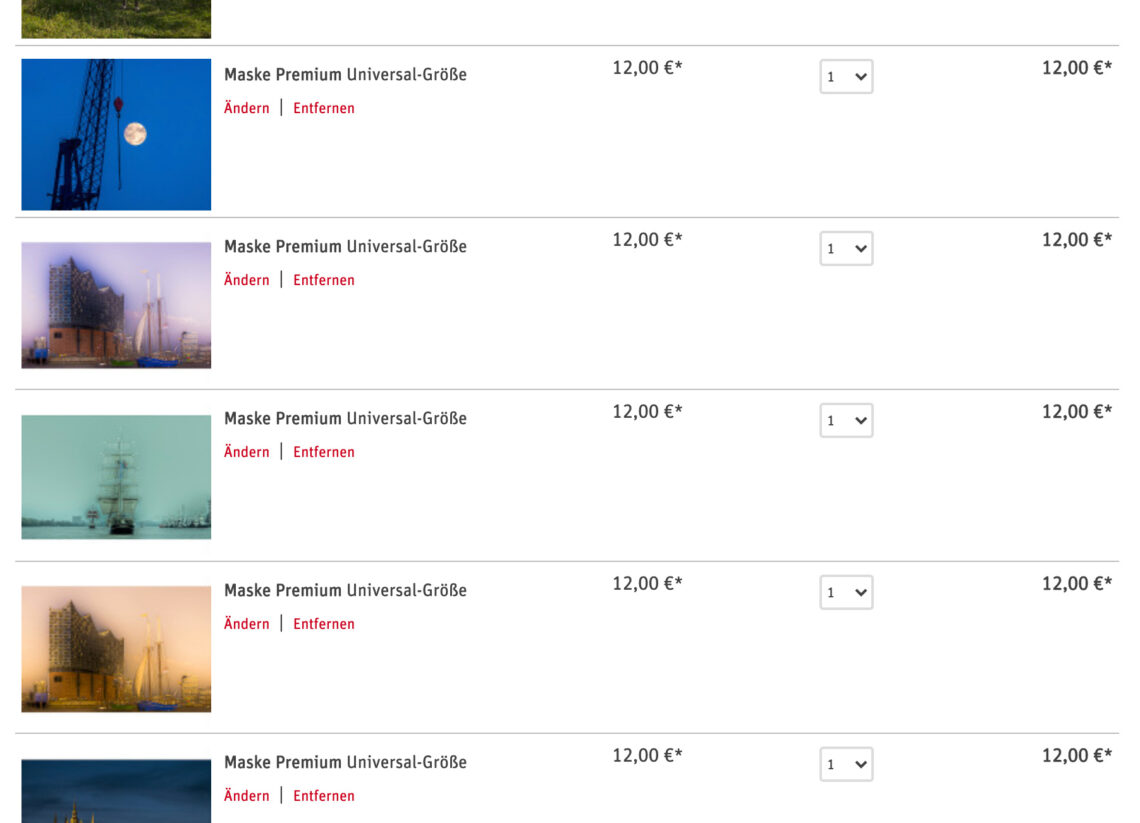Open the dark blue night mask thumbnail
Screen dimensions: 1140x823
click(116, 792)
